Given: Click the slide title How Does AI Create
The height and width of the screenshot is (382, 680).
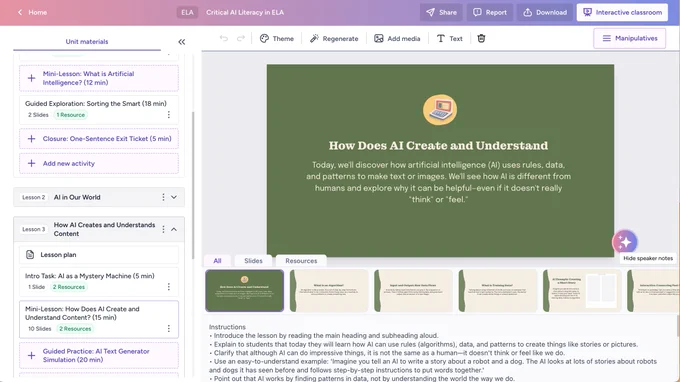Looking at the screenshot, I should pos(438,145).
